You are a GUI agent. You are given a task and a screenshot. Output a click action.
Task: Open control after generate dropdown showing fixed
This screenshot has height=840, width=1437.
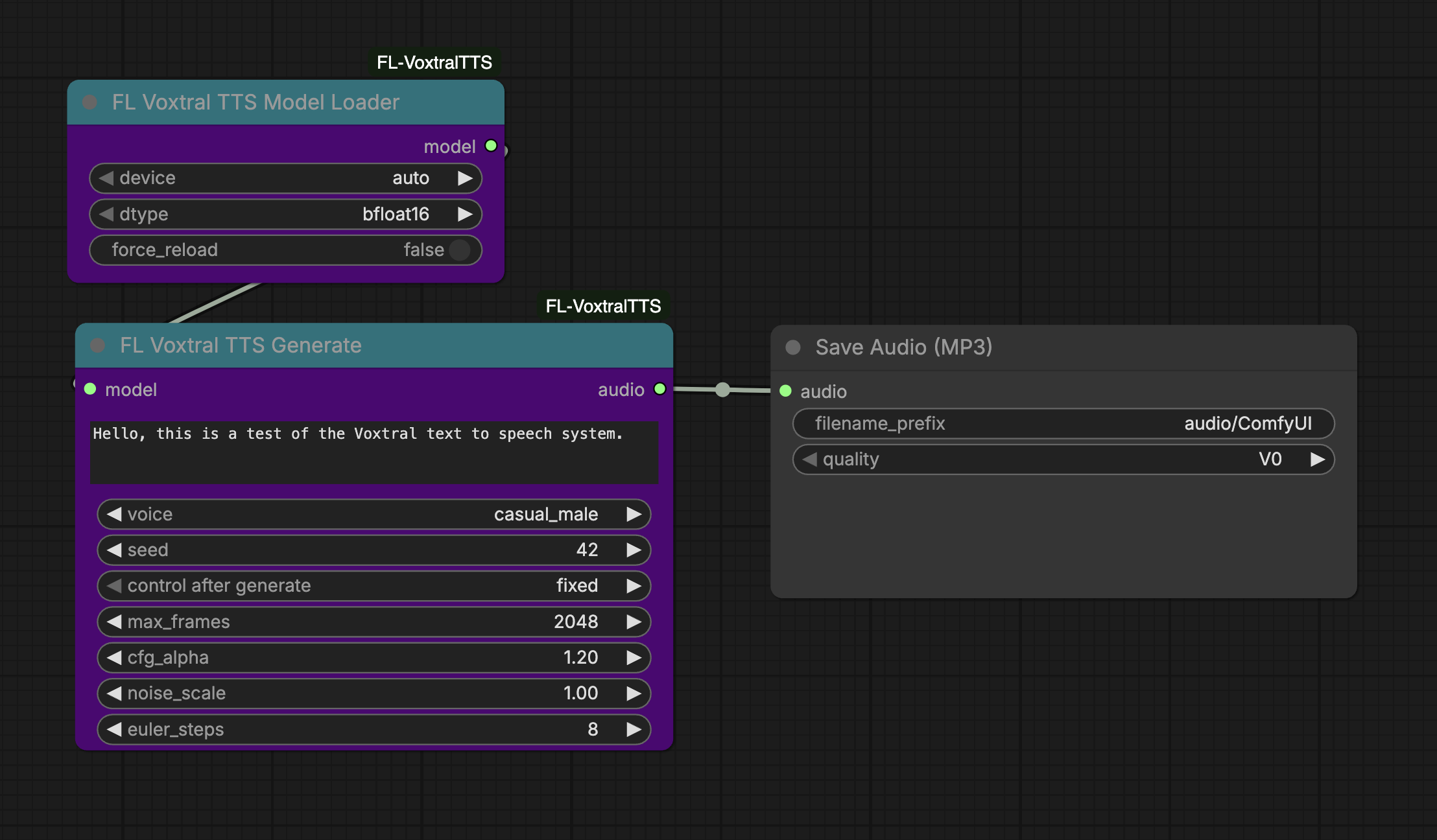[374, 586]
